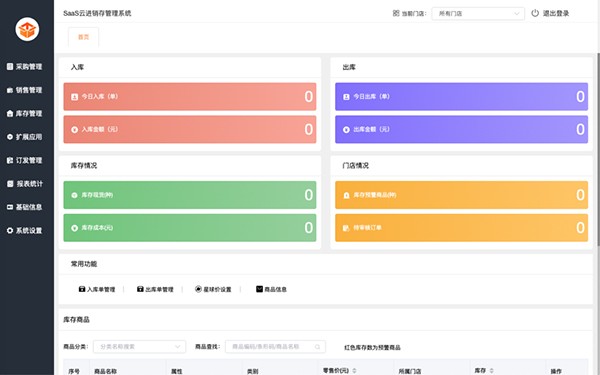The height and width of the screenshot is (375, 600).
Task: Click the 基础信息 sidebar icon
Action: pyautogui.click(x=10, y=207)
